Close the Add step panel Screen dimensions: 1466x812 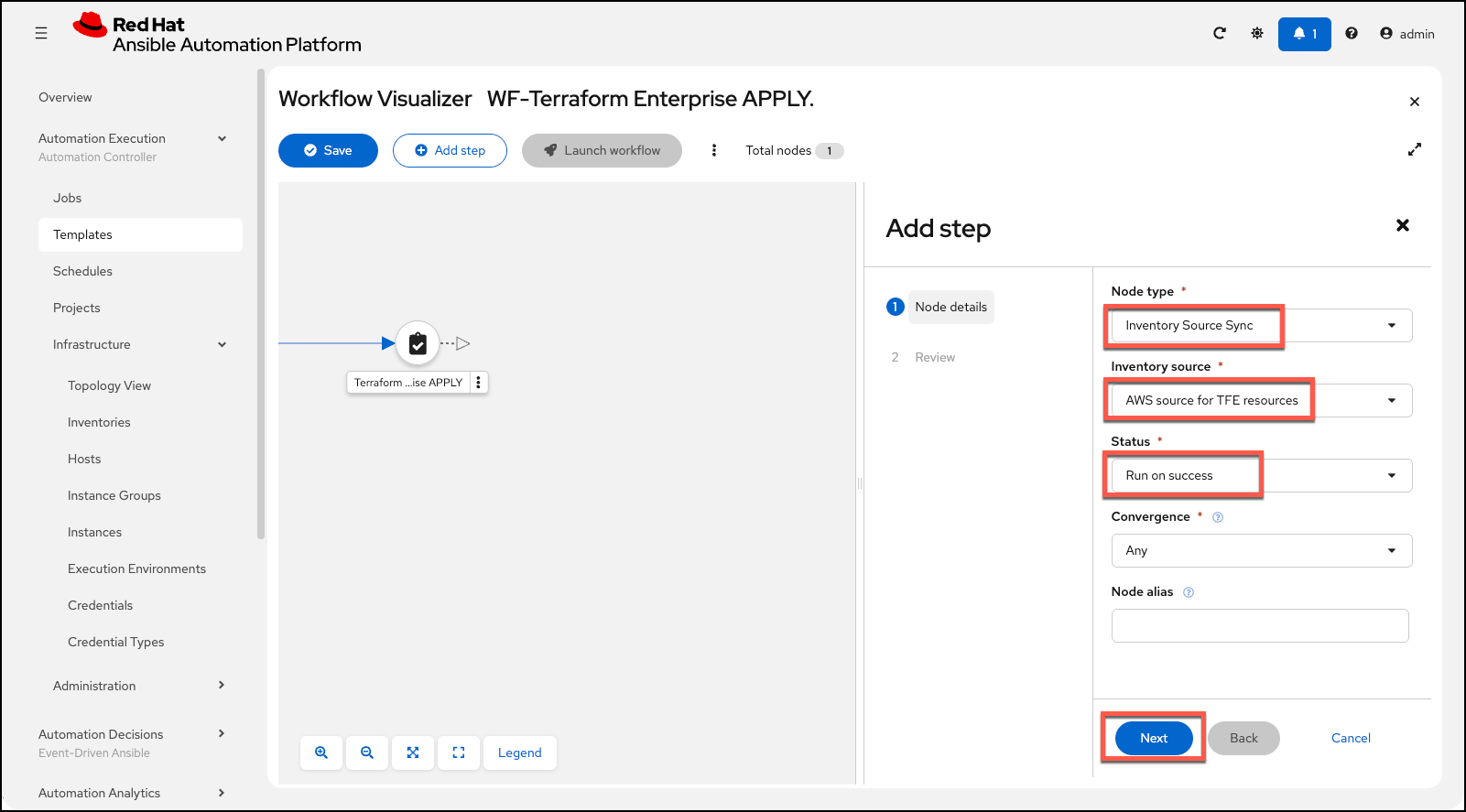point(1402,225)
